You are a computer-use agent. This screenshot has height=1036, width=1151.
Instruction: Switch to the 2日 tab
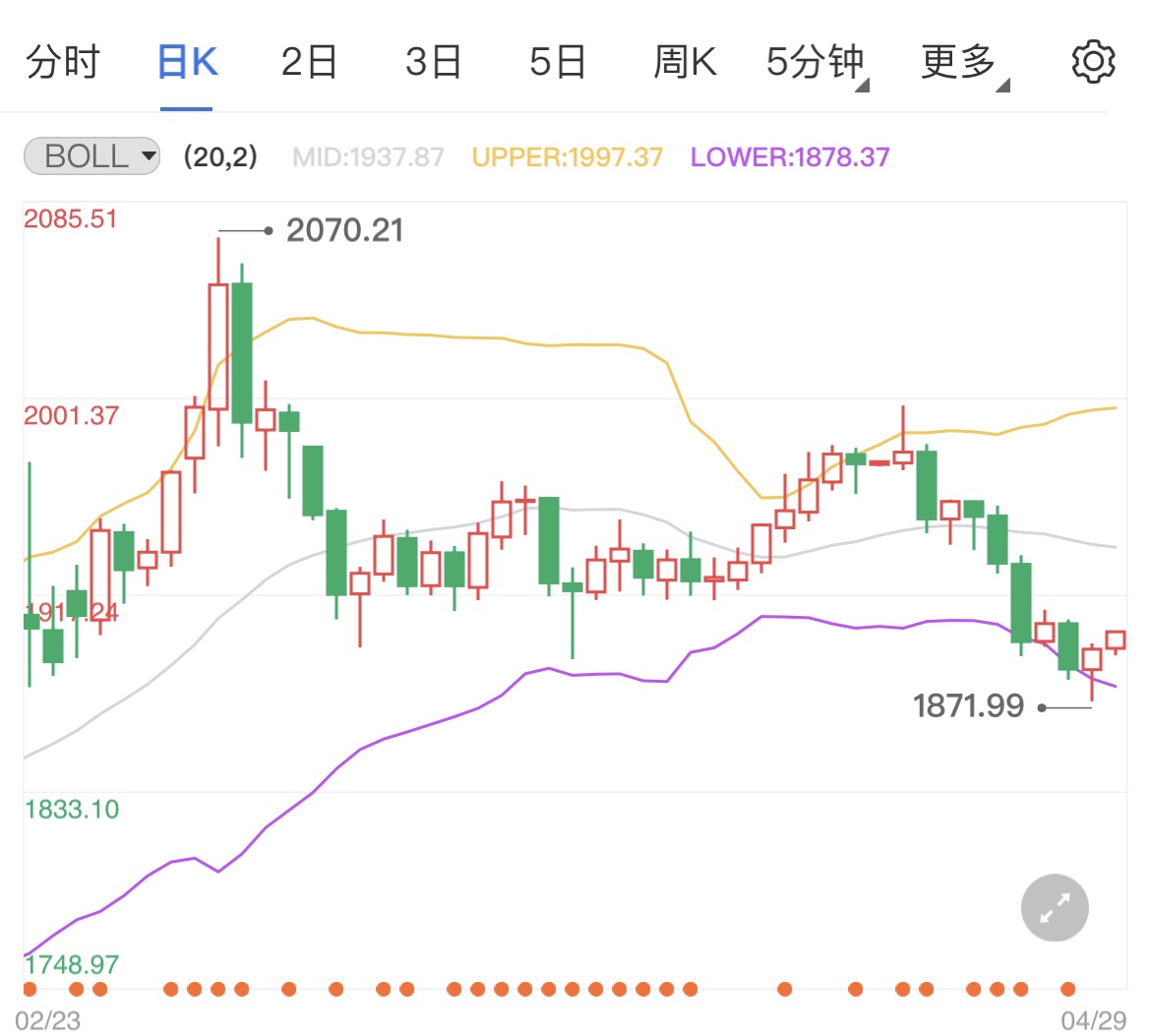pyautogui.click(x=309, y=62)
